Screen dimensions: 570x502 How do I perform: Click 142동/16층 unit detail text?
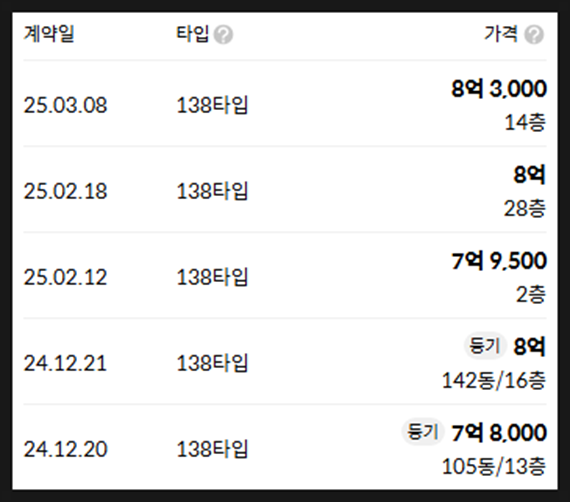[x=494, y=381]
